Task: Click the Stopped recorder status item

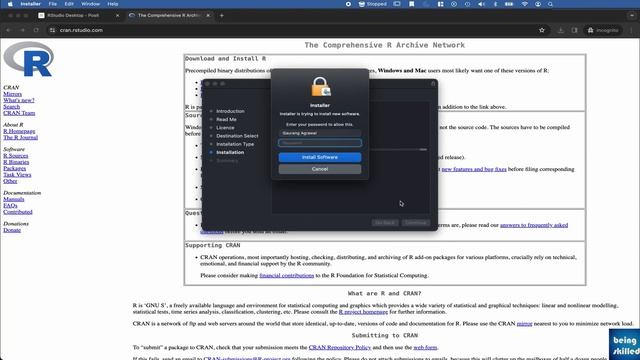Action: click(372, 4)
